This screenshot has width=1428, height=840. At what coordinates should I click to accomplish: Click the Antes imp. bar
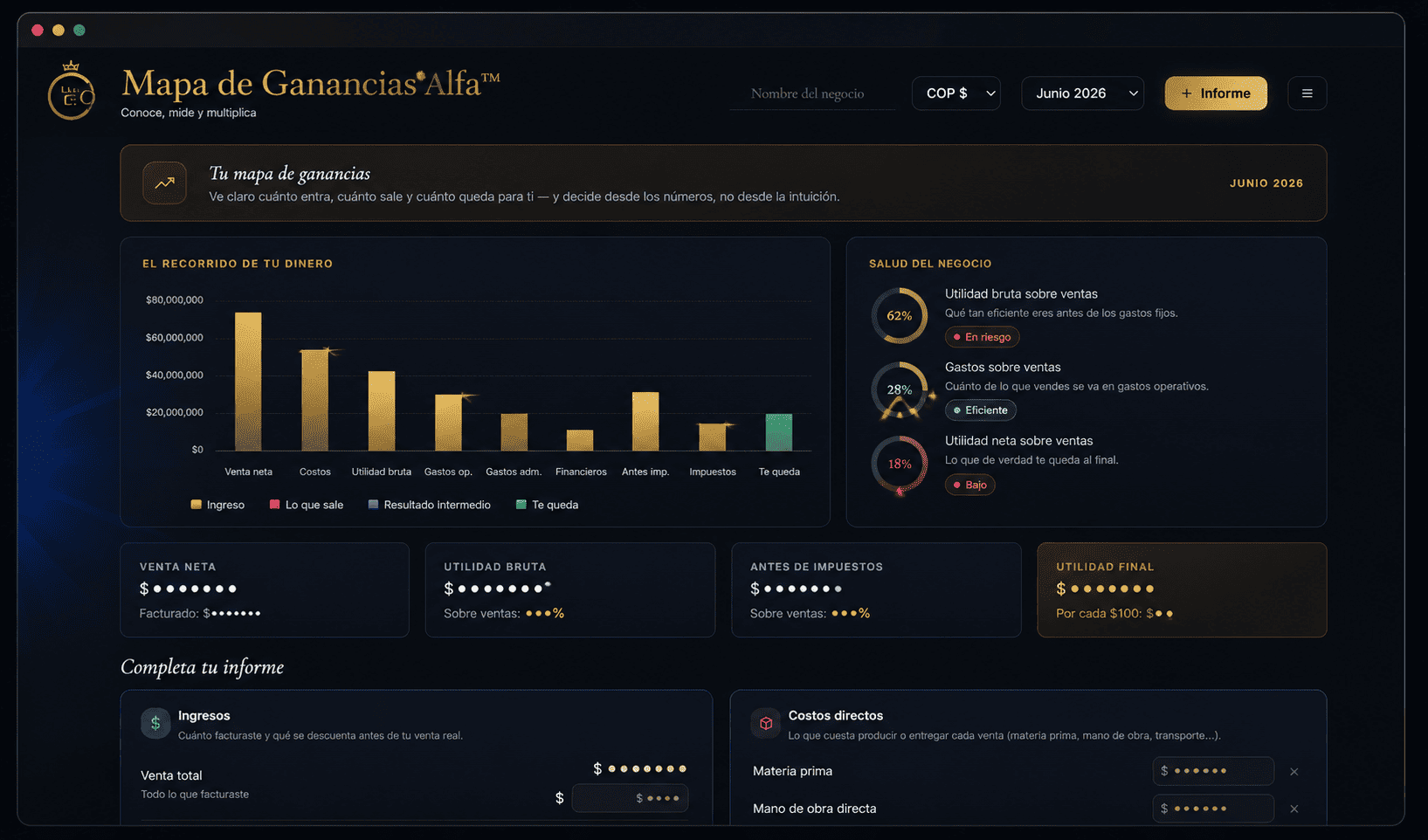645,422
